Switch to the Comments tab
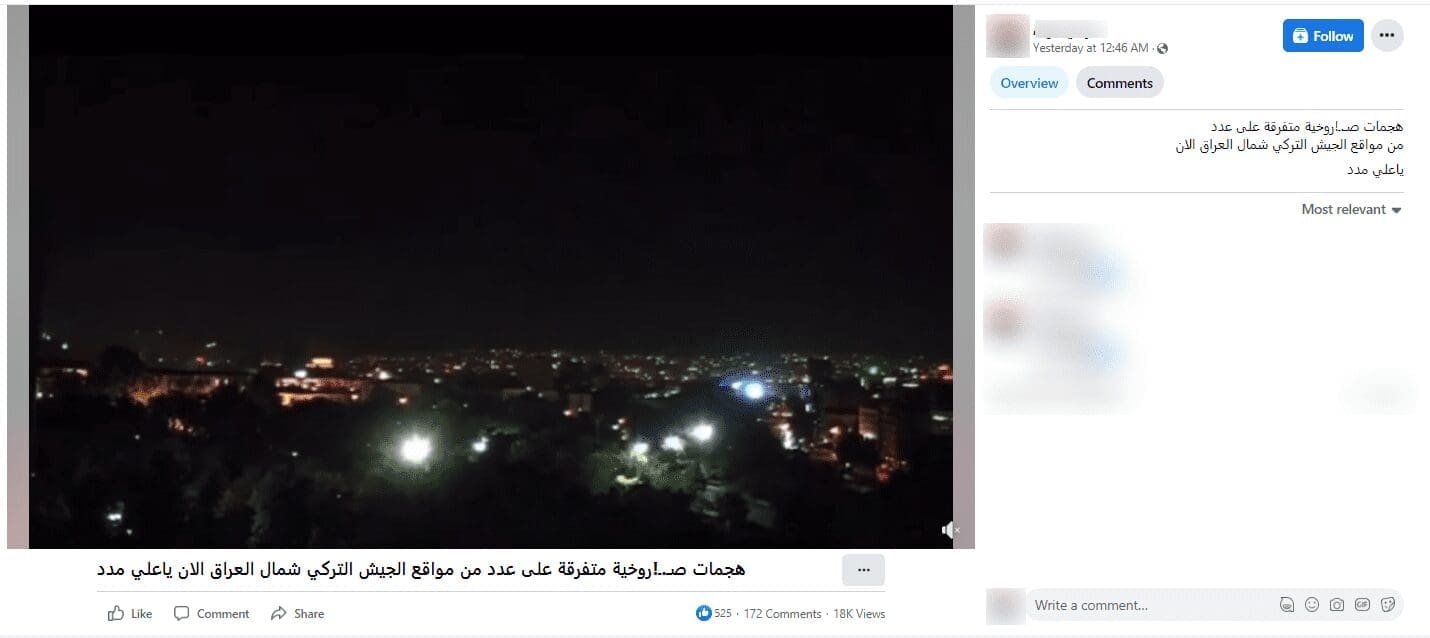The width and height of the screenshot is (1430, 638). (x=1120, y=83)
